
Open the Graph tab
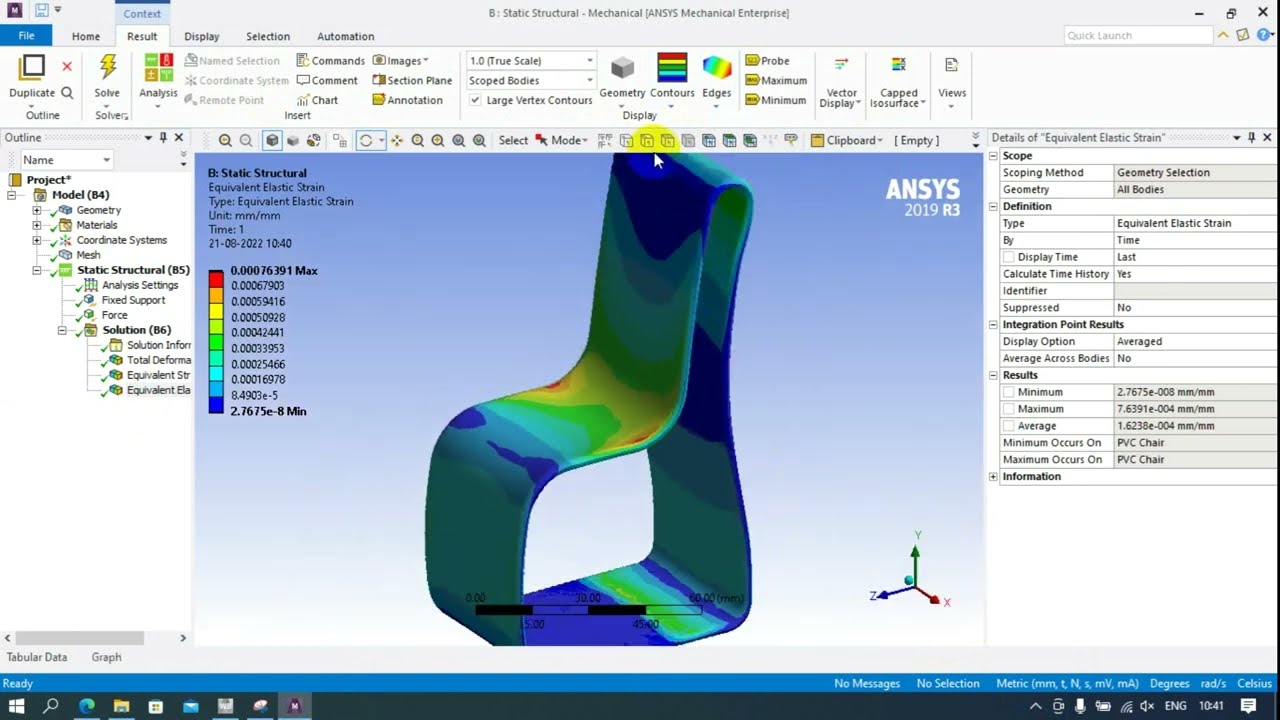(106, 657)
